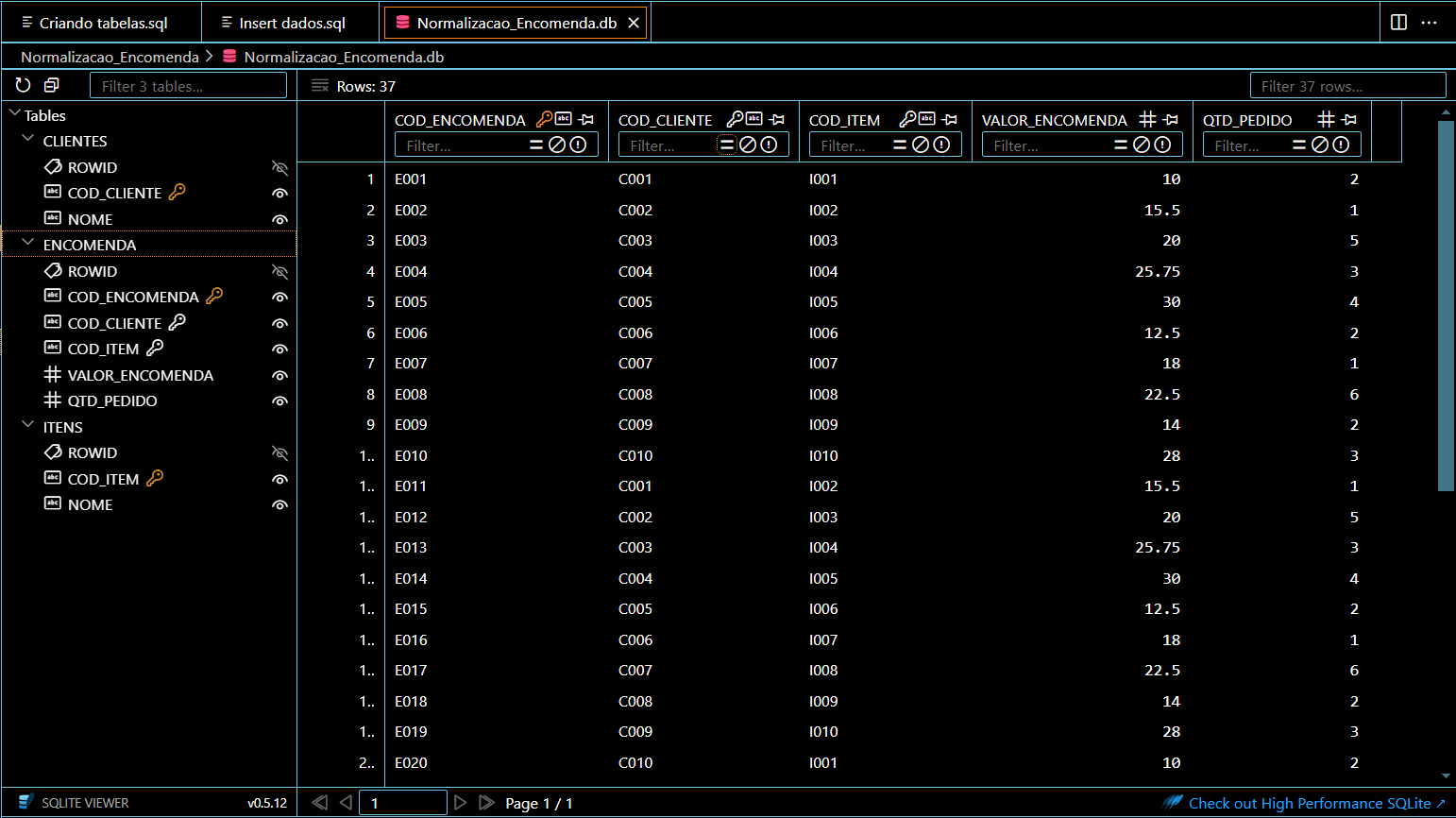Toggle visibility of ENCOMENDA COD_ENCOMENDA column
The height and width of the screenshot is (818, 1456).
[x=279, y=297]
